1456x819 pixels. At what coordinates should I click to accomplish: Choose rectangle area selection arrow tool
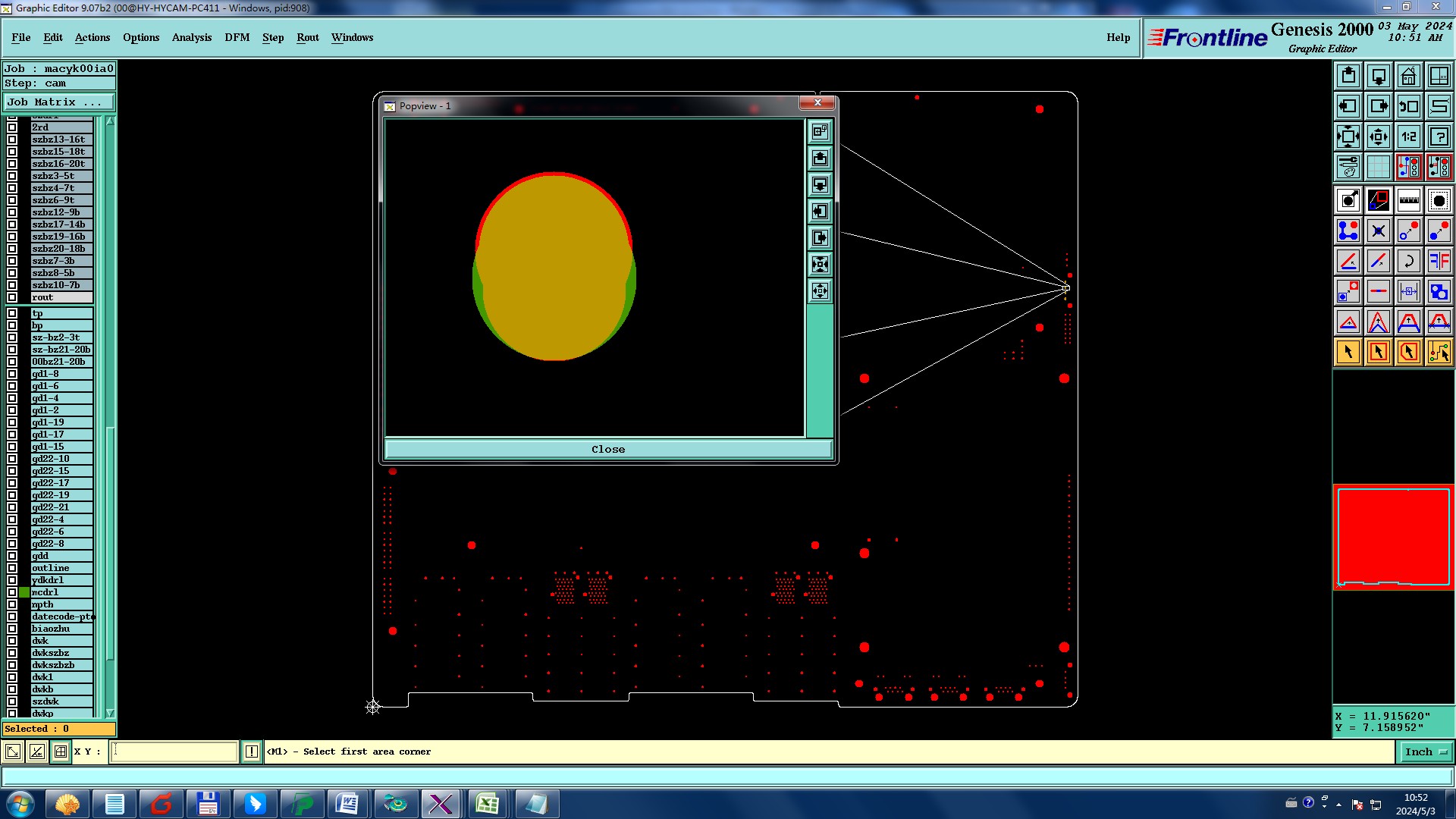pos(1378,352)
